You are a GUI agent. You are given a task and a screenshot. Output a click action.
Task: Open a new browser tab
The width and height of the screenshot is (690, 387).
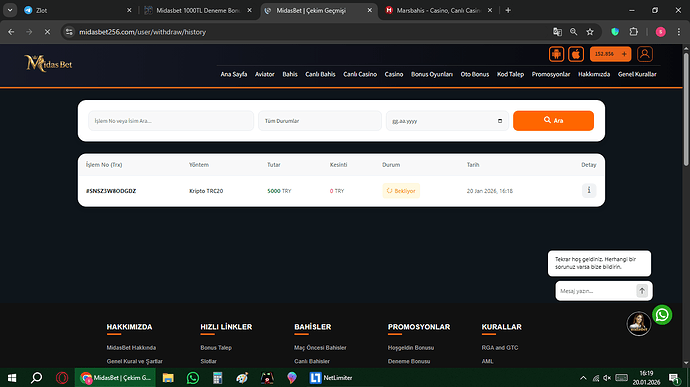coord(508,10)
